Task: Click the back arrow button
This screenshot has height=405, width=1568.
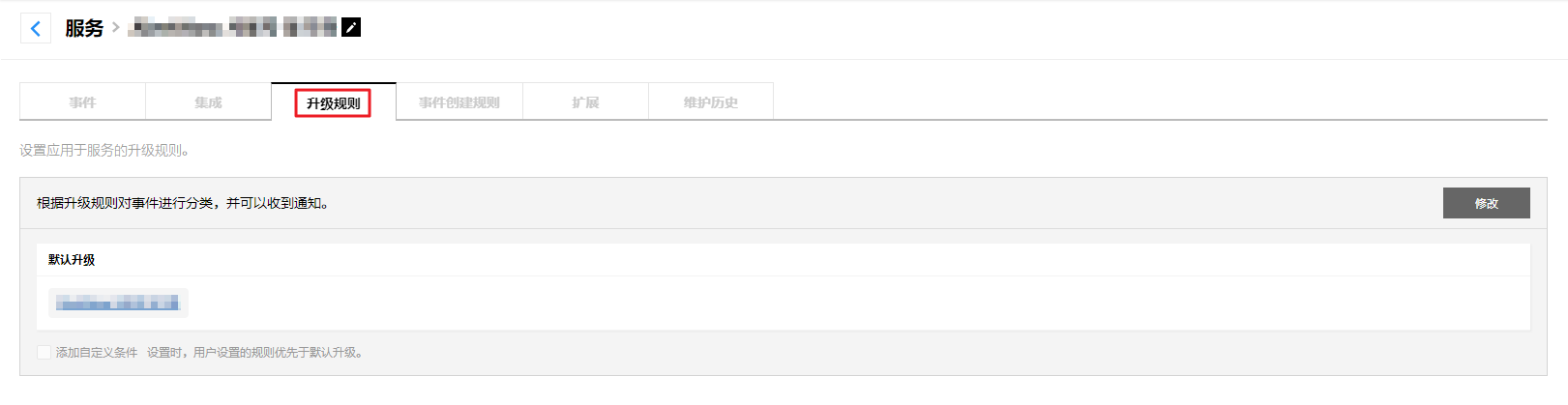Action: click(36, 28)
